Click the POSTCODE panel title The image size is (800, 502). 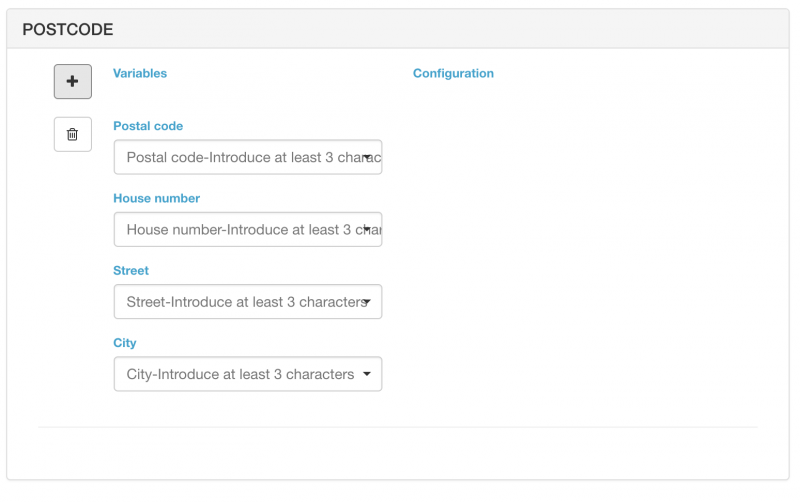(68, 30)
